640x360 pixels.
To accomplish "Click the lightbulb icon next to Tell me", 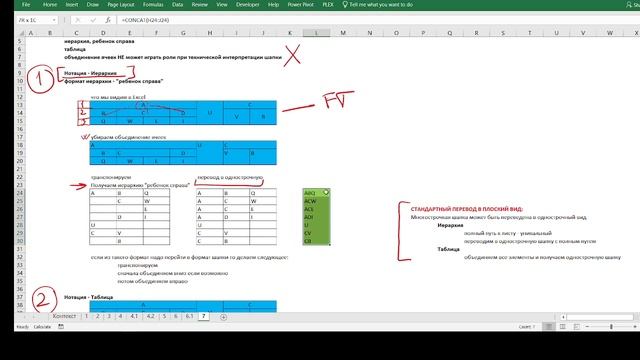I will click(345, 4).
